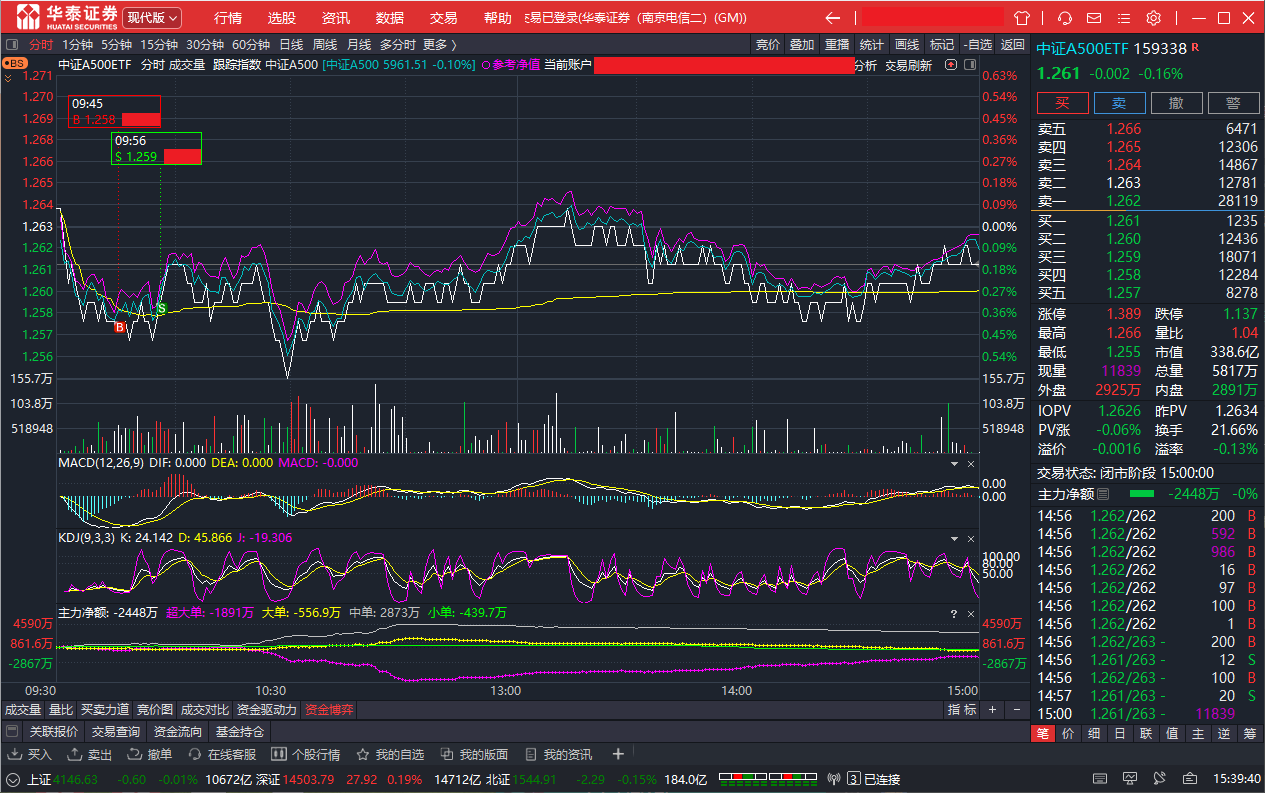Image resolution: width=1265 pixels, height=793 pixels.
Task: Add new shortcut with plus icon
Action: 618,754
